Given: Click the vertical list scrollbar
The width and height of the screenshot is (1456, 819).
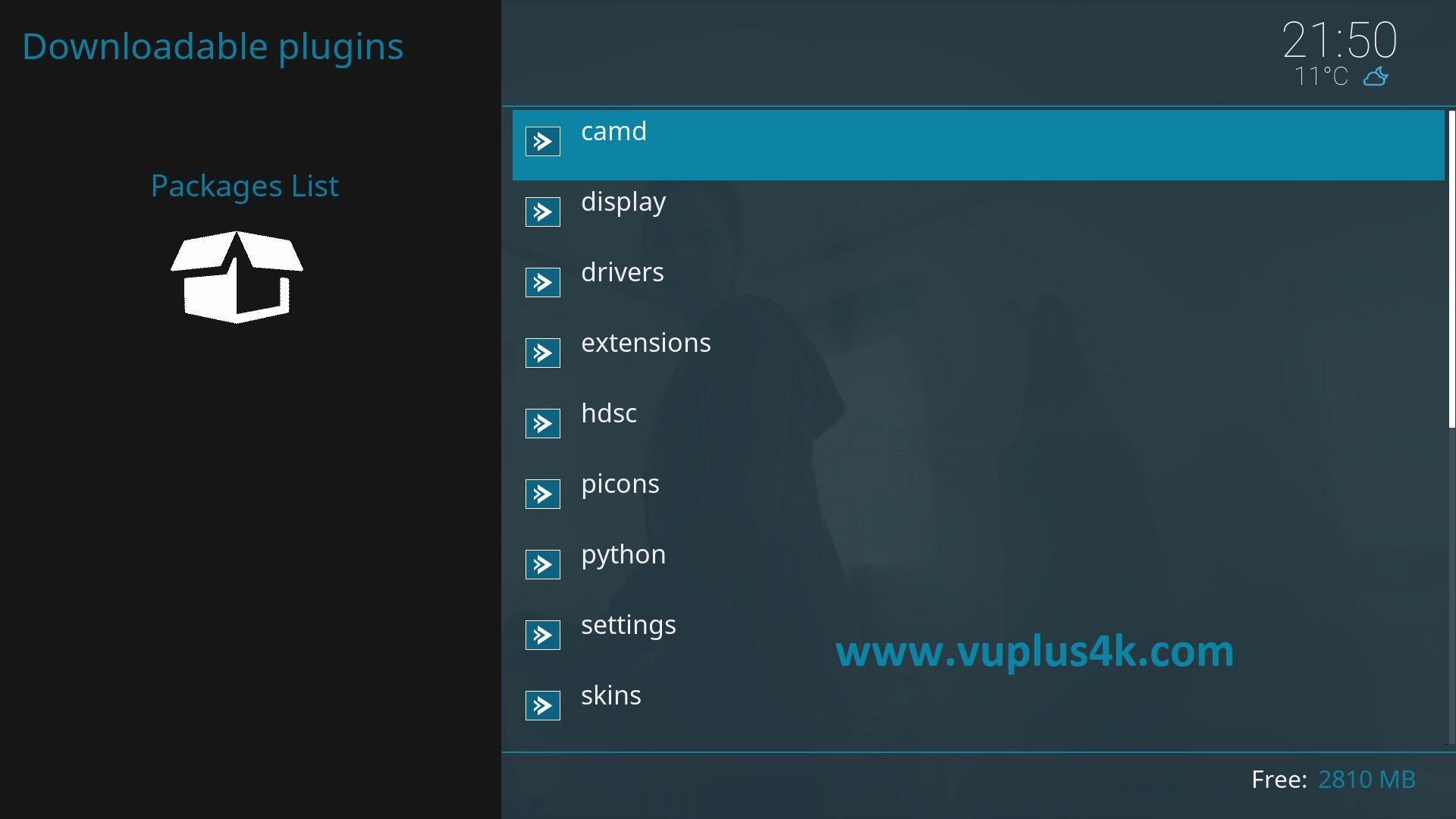Looking at the screenshot, I should click(x=1451, y=427).
